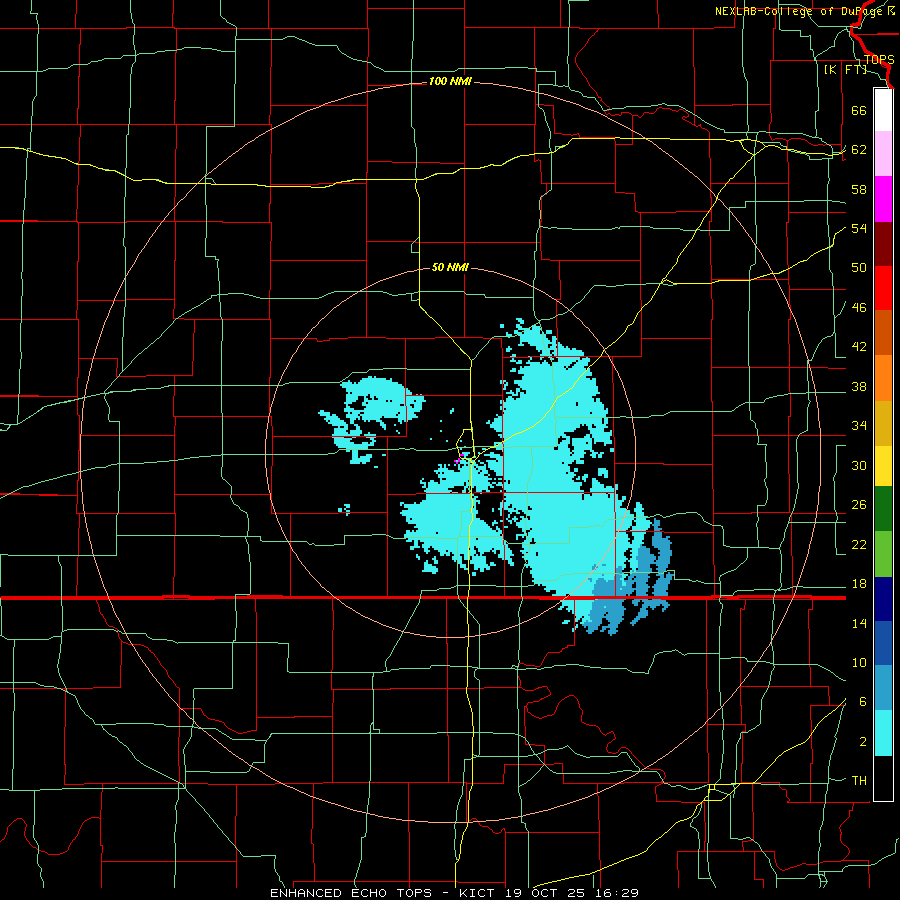Image resolution: width=900 pixels, height=900 pixels.
Task: Select the dark red legend swatch
Action: [x=883, y=243]
